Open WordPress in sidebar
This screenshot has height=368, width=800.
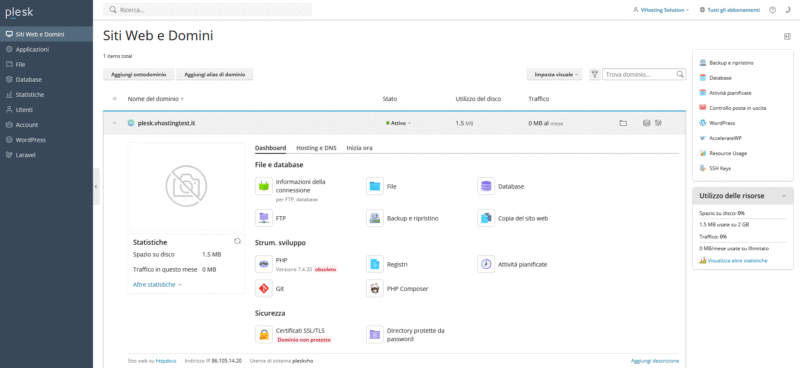click(x=46, y=140)
